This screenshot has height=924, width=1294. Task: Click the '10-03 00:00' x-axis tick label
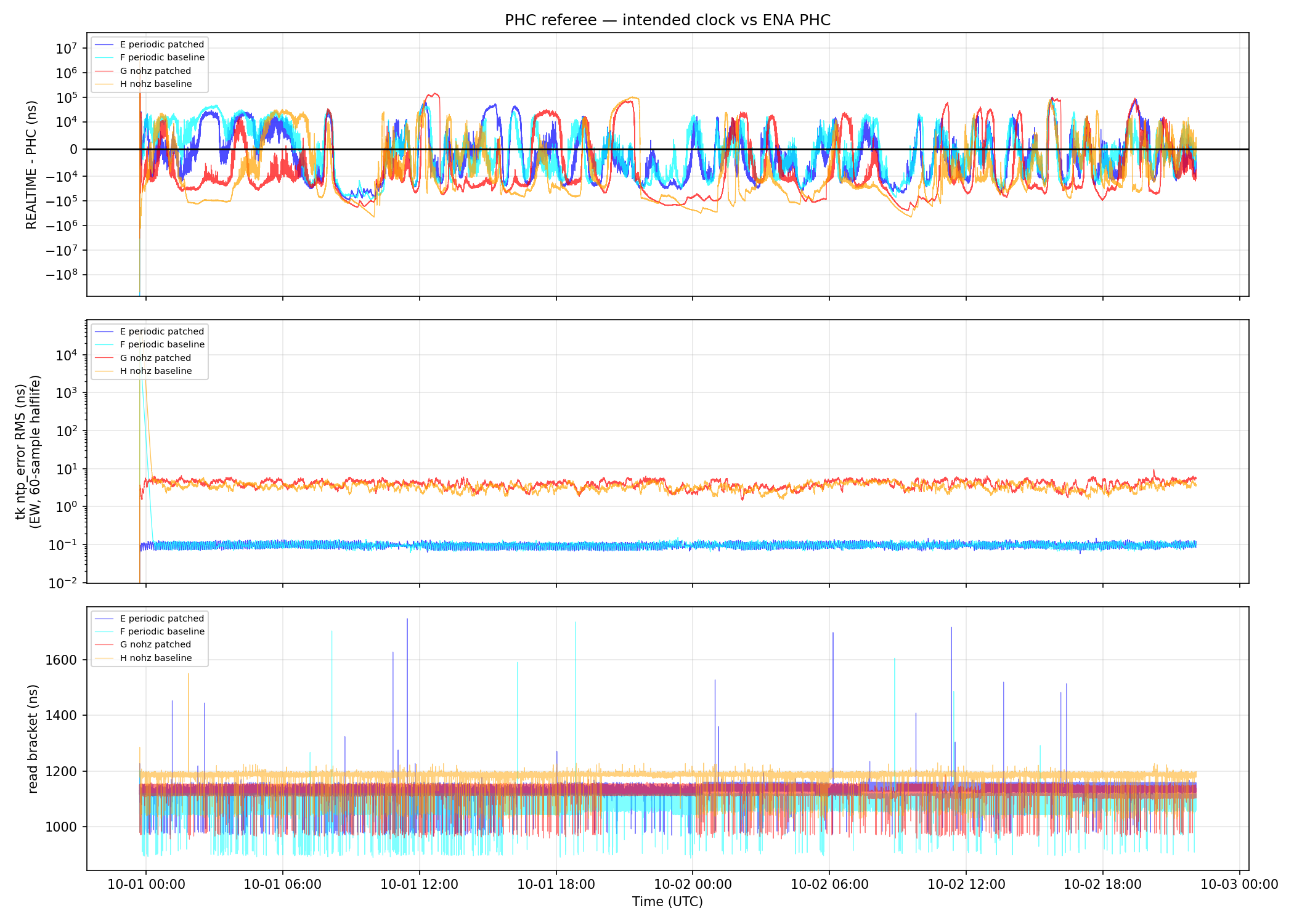[x=1240, y=885]
